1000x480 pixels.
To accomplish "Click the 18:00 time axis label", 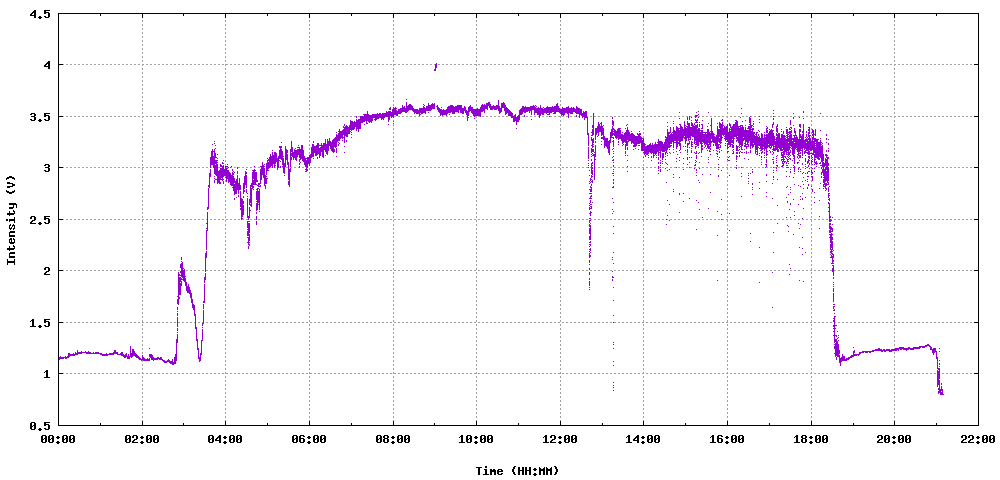I will coord(811,439).
